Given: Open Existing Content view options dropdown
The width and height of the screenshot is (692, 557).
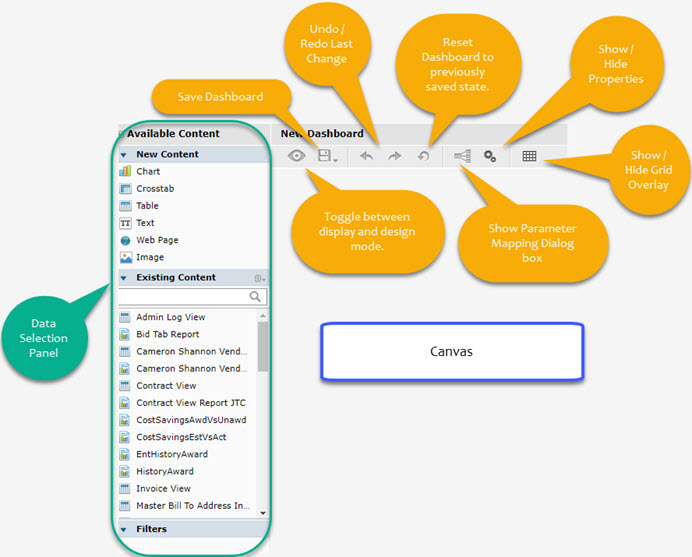Looking at the screenshot, I should (x=260, y=278).
